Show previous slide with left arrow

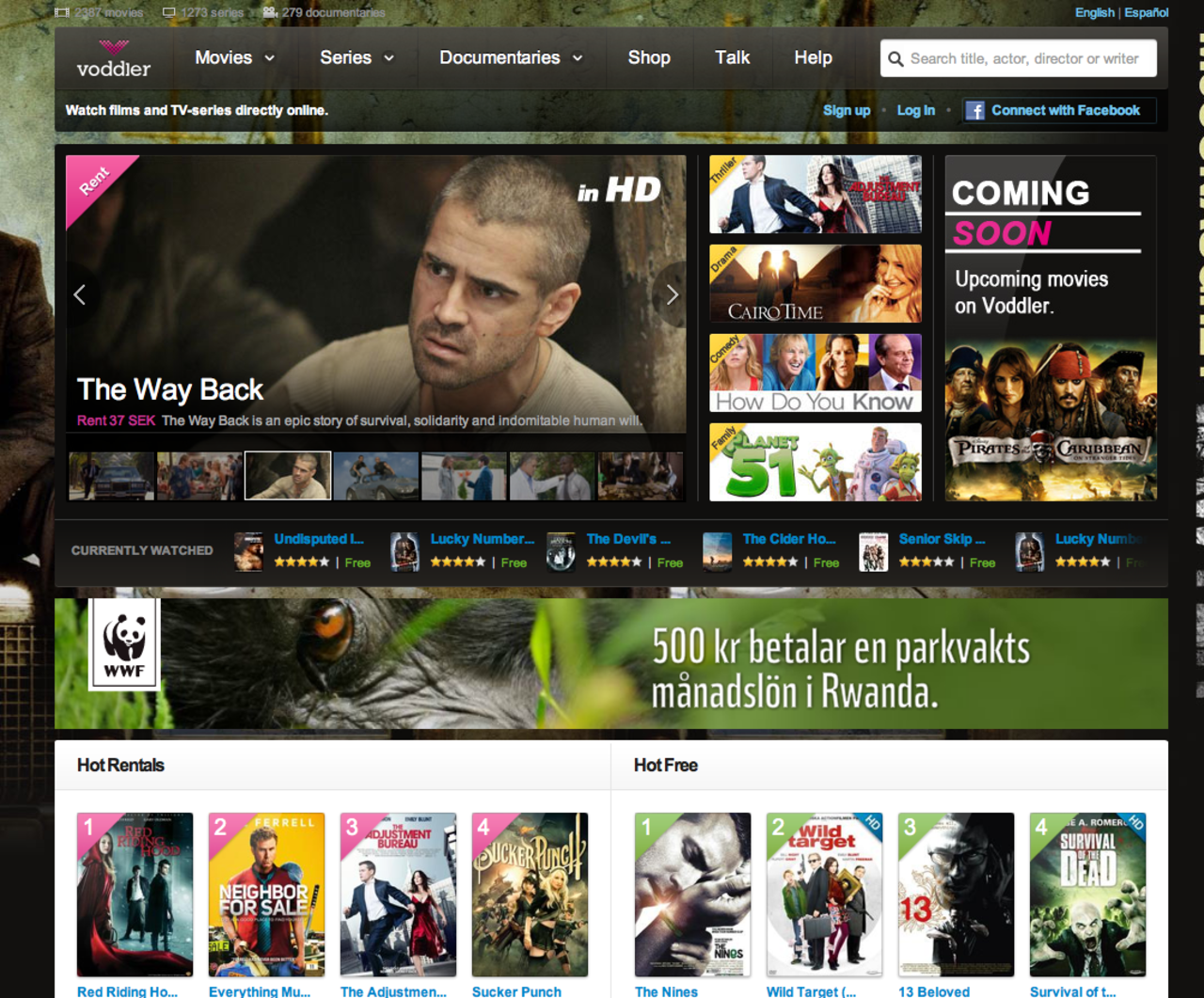[x=80, y=294]
